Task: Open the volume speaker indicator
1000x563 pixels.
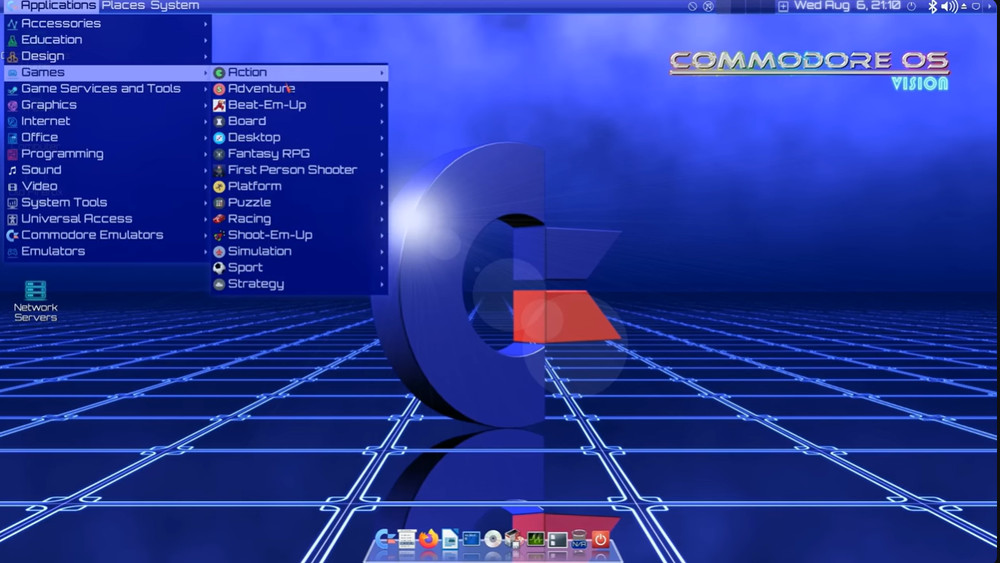Action: point(950,6)
